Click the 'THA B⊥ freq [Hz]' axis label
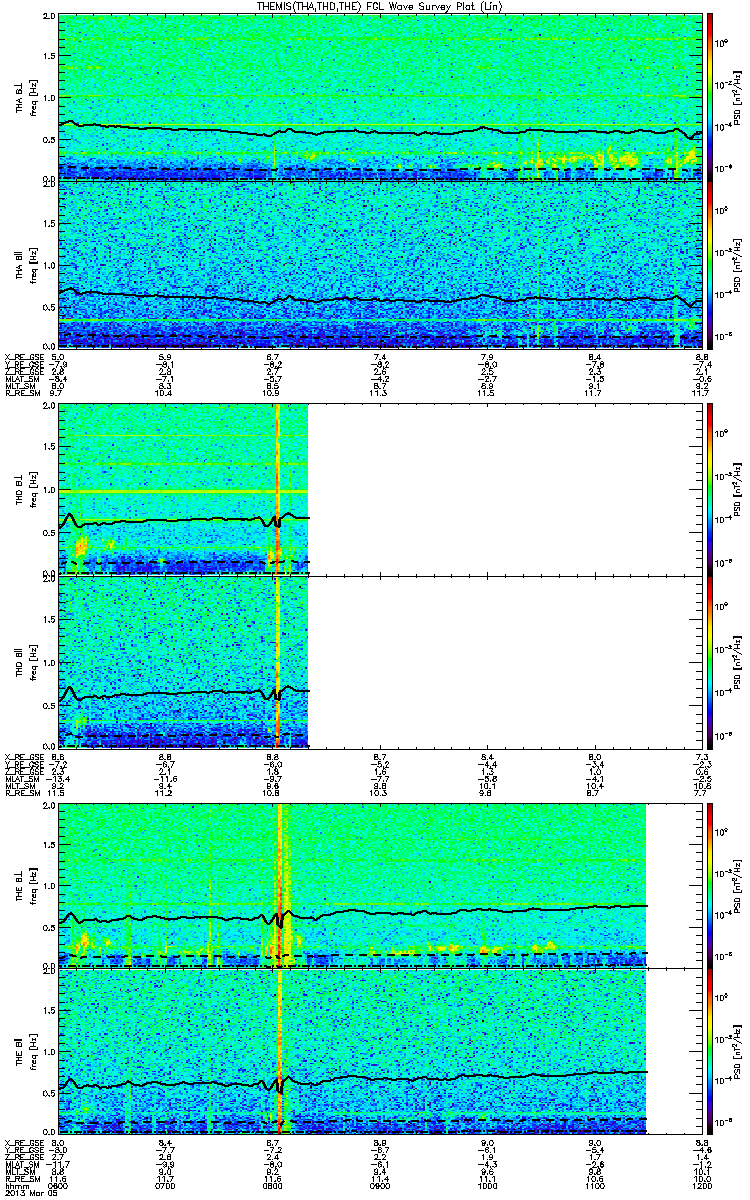Viewport: 750px width, 1200px height. [x=24, y=98]
